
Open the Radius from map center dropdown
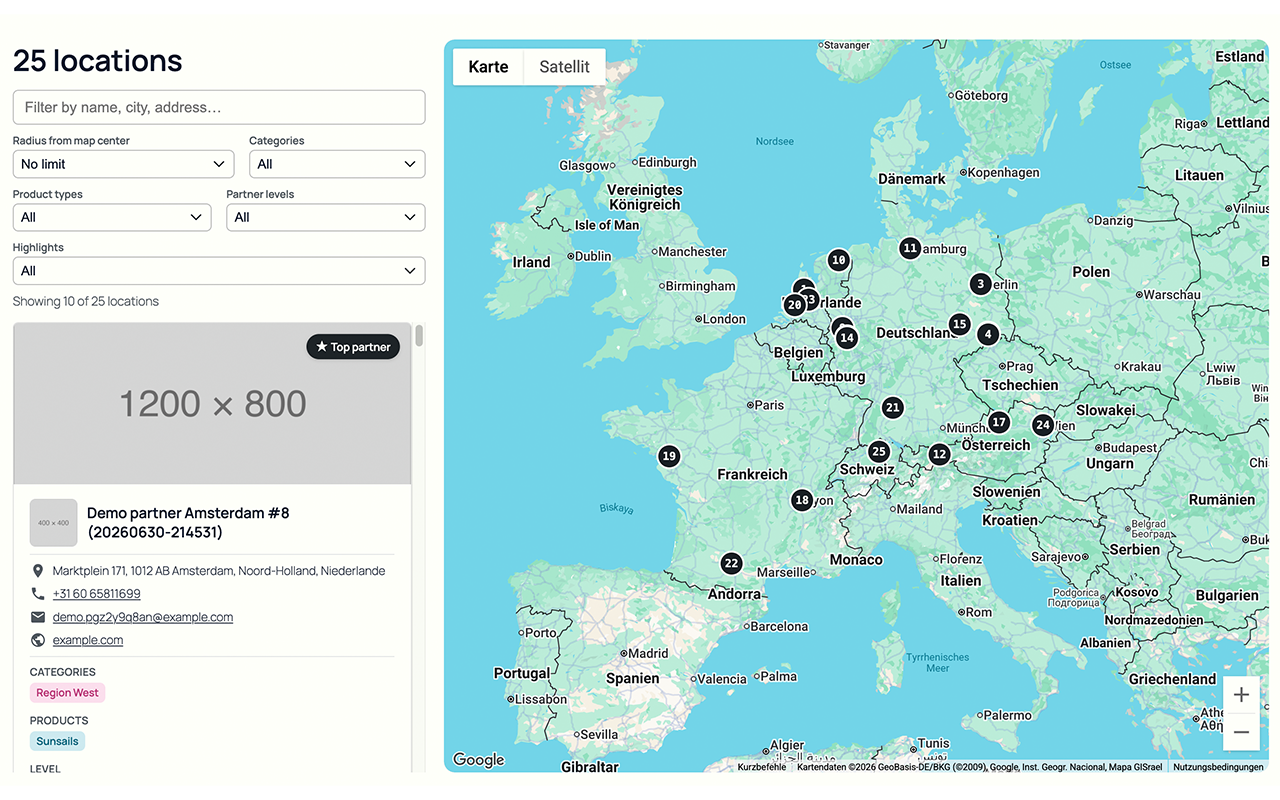pos(123,164)
